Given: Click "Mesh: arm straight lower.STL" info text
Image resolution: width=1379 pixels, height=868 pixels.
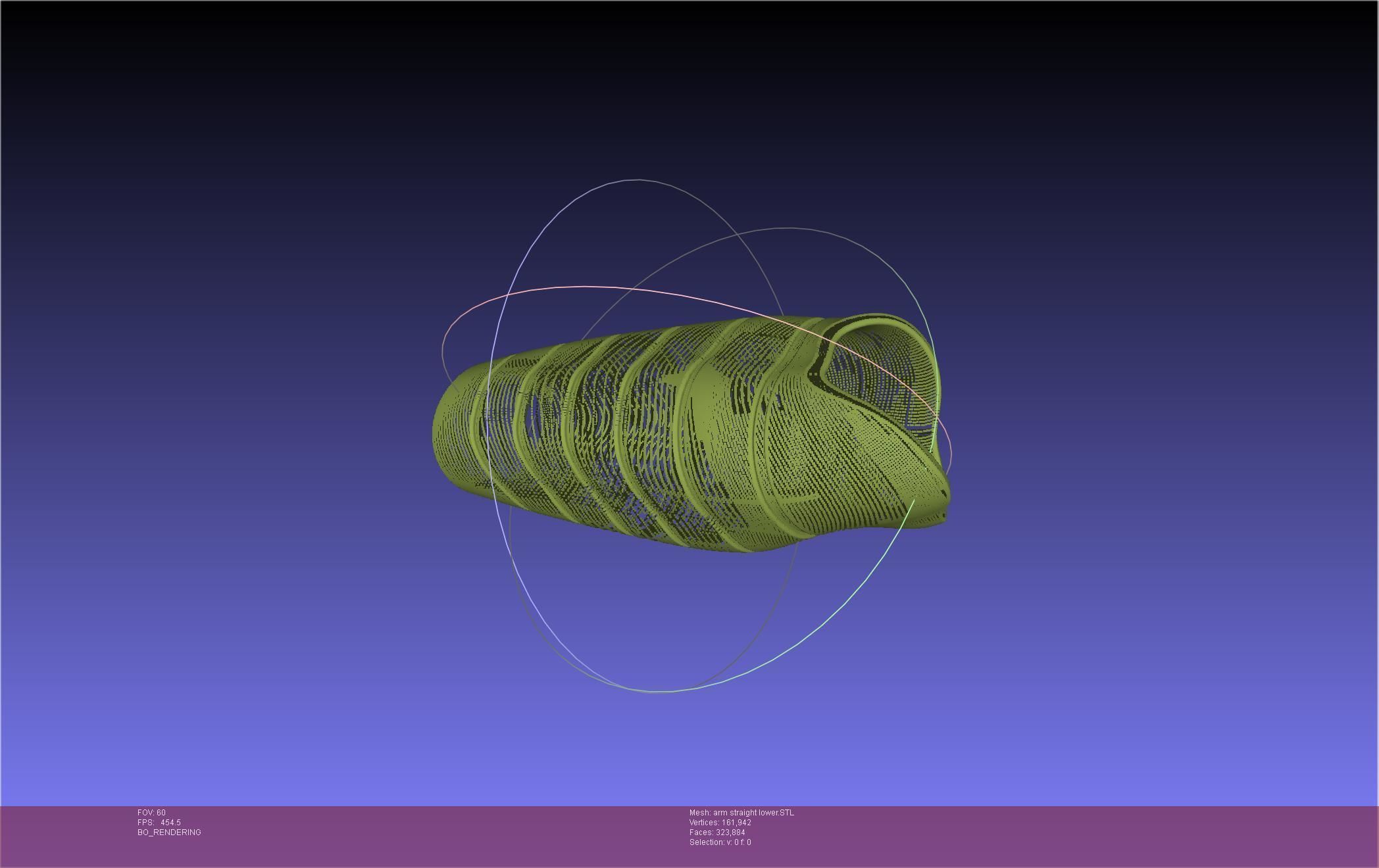Looking at the screenshot, I should tap(741, 813).
